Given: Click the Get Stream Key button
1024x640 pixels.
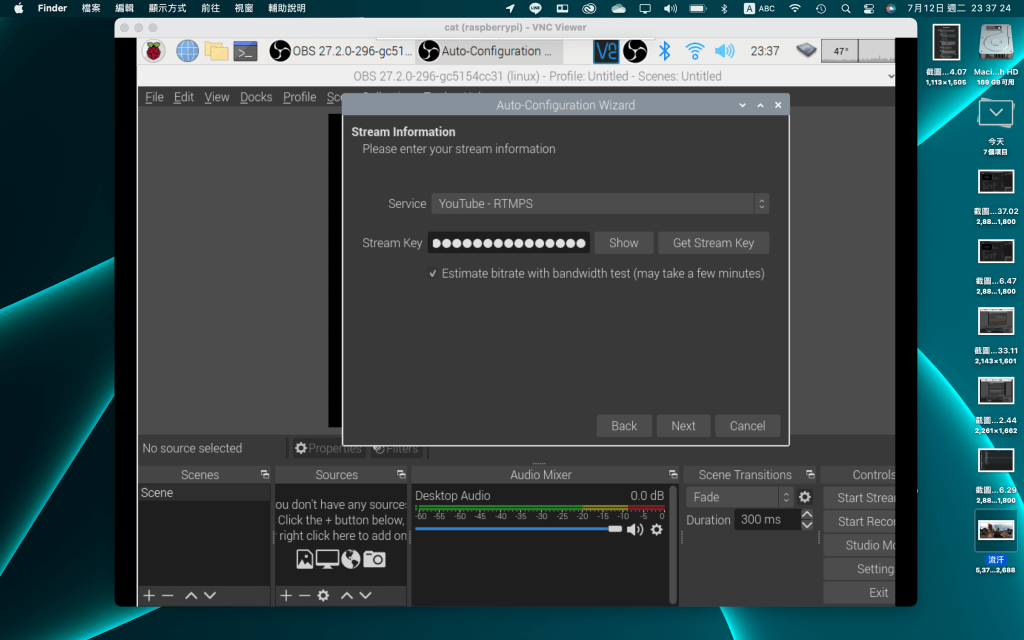Looking at the screenshot, I should point(713,243).
